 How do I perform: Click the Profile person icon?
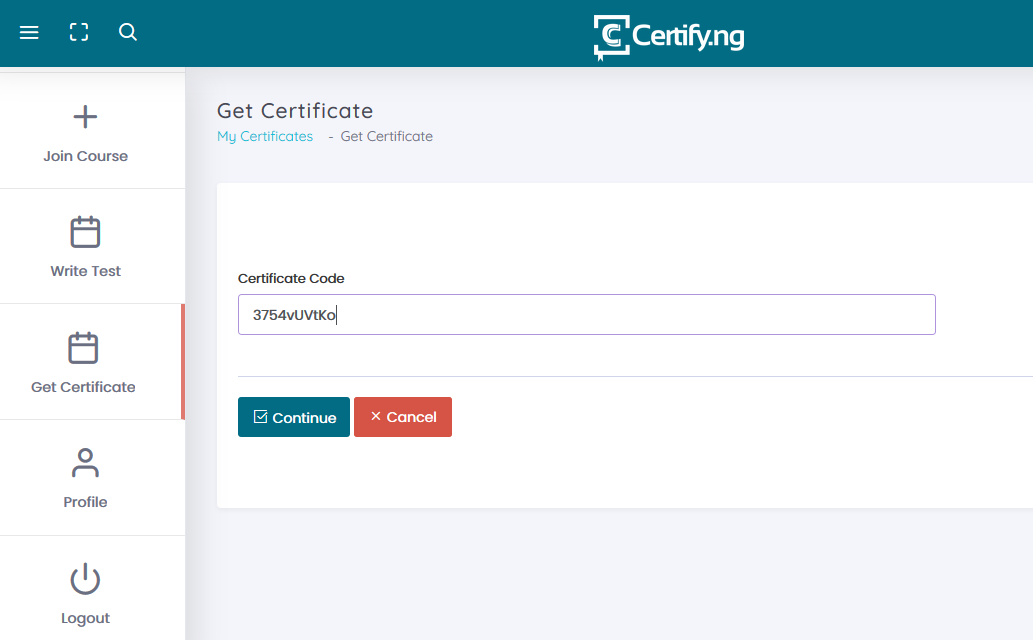[x=86, y=463]
